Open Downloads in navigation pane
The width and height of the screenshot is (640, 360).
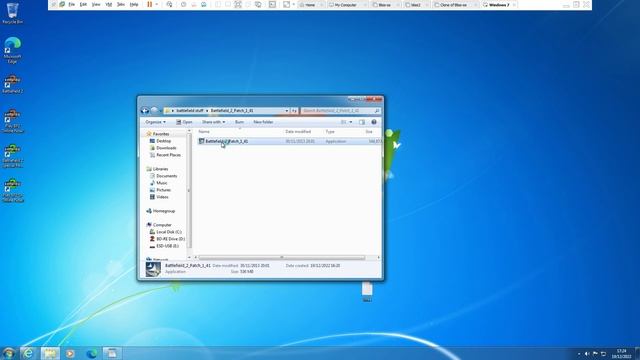tap(163, 148)
